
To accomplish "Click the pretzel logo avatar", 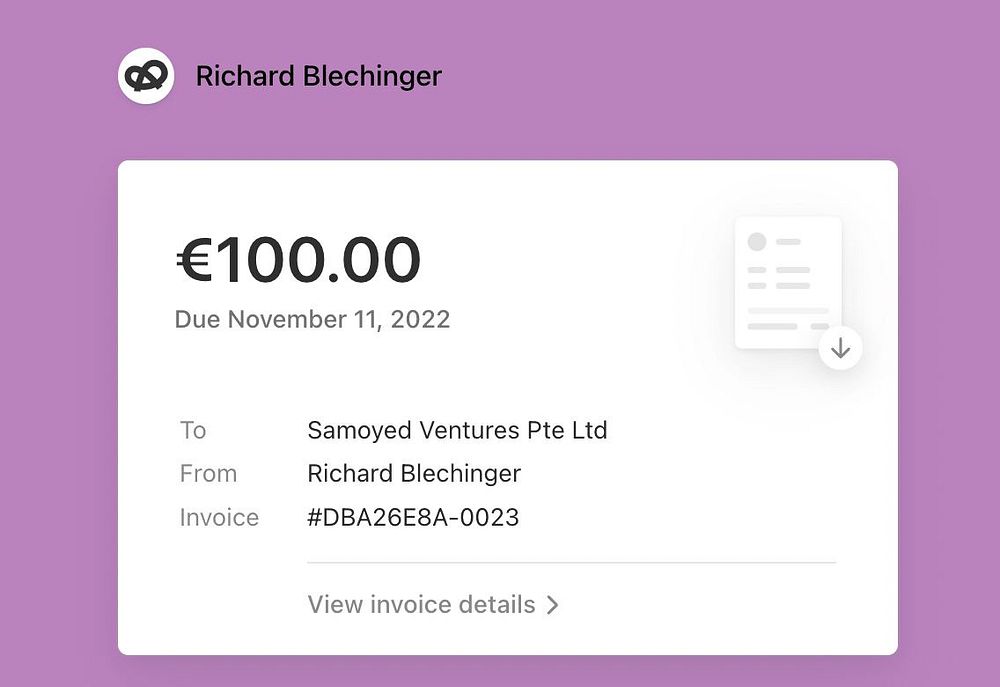I will click(146, 76).
